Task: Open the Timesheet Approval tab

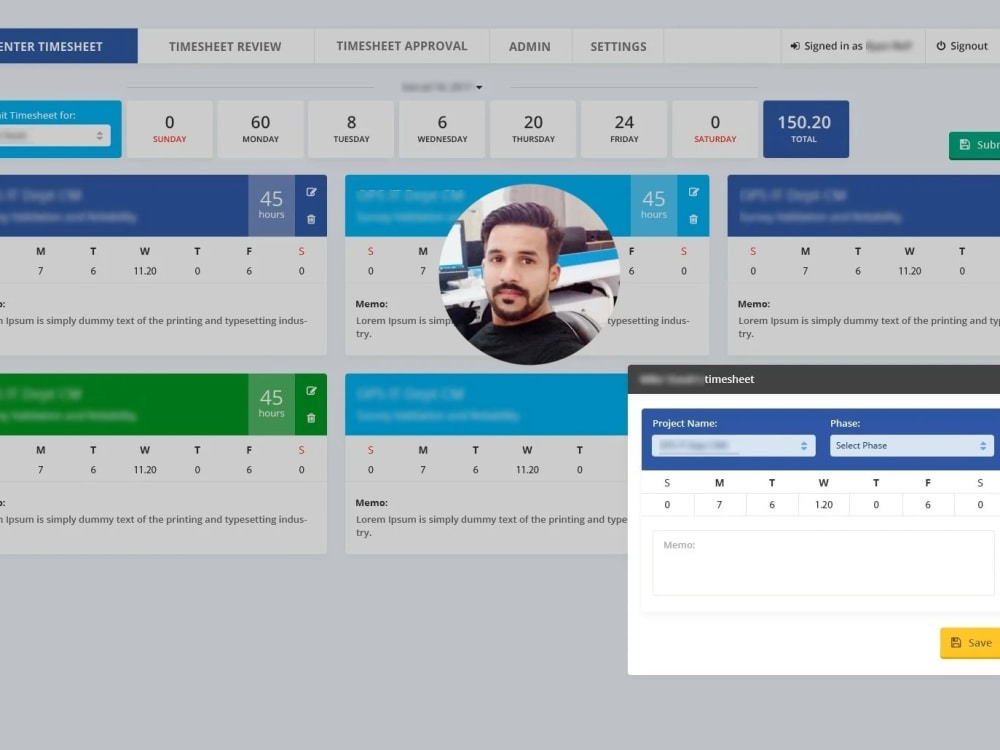Action: click(402, 46)
